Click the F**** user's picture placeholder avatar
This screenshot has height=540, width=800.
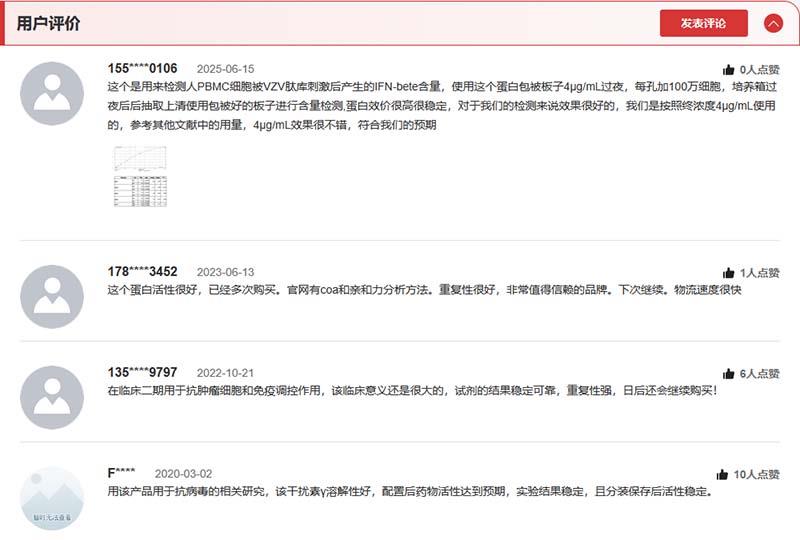[53, 498]
